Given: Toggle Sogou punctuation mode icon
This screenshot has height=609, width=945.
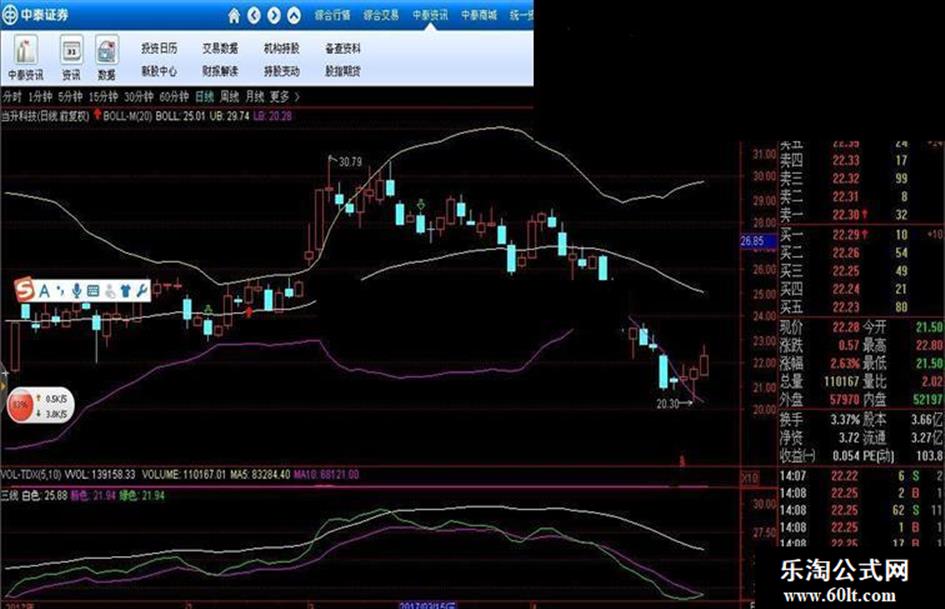Looking at the screenshot, I should (x=60, y=291).
